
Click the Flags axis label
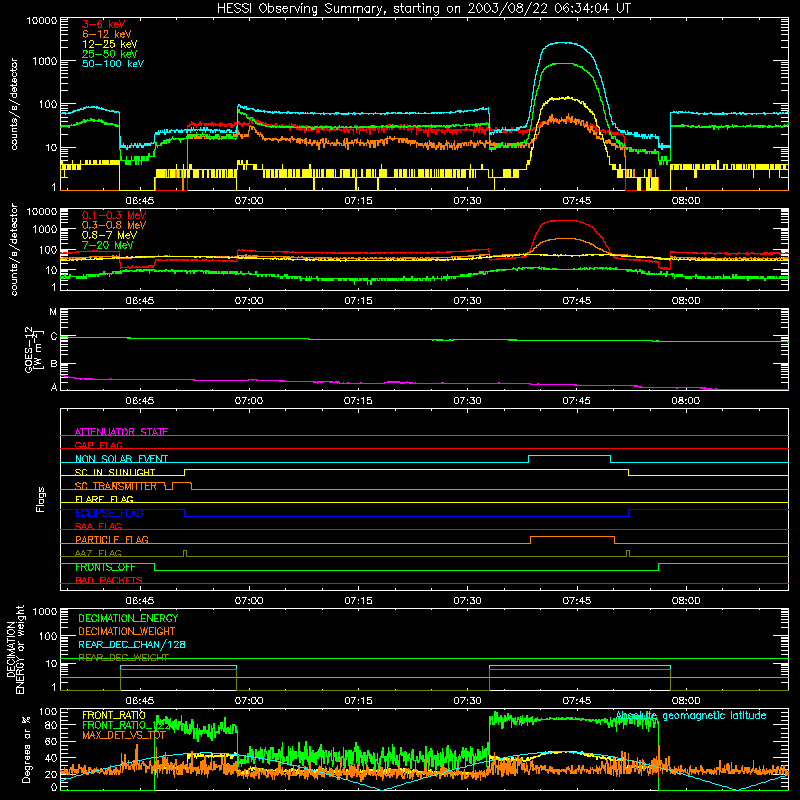[x=40, y=499]
